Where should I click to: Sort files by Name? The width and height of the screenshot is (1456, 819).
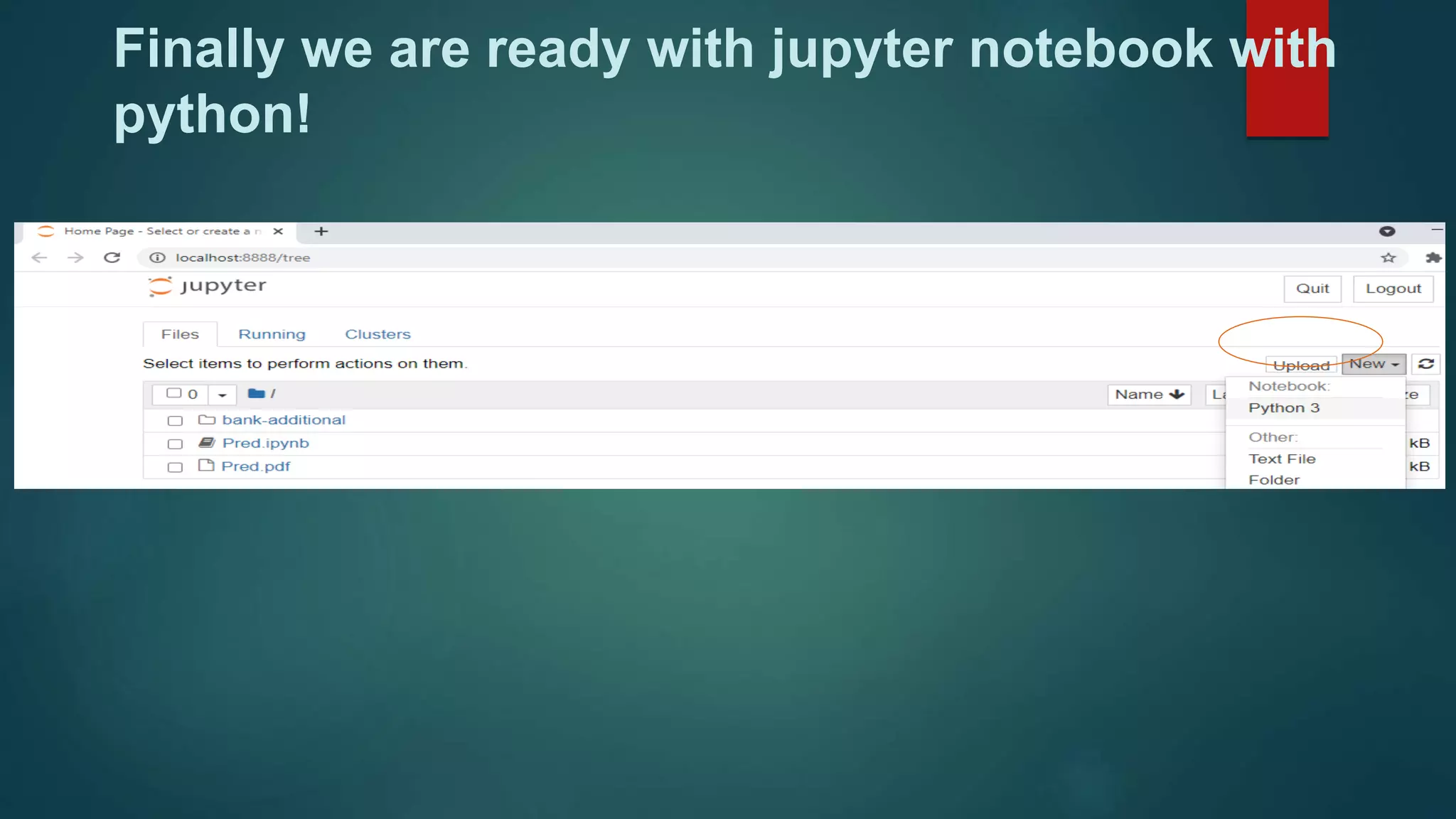(1149, 395)
